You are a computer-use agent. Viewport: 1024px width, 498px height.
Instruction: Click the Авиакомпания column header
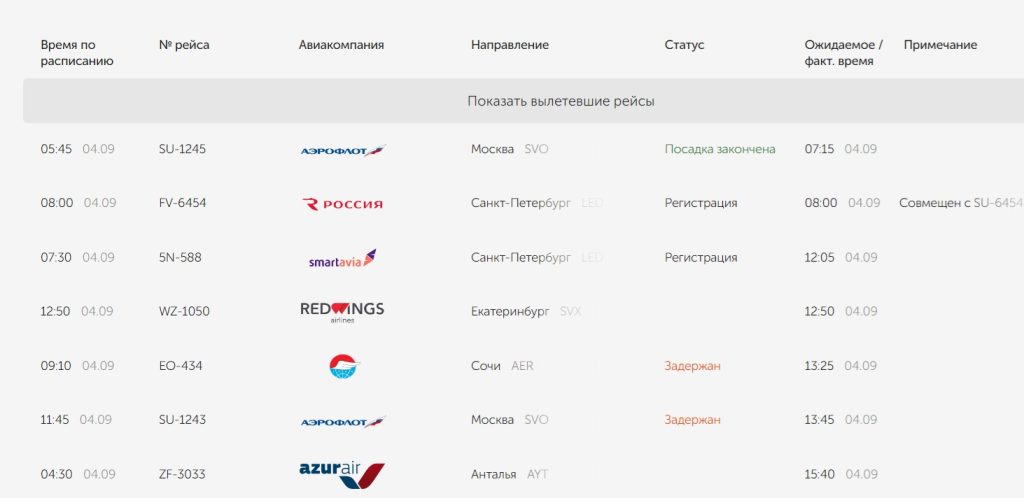click(342, 45)
